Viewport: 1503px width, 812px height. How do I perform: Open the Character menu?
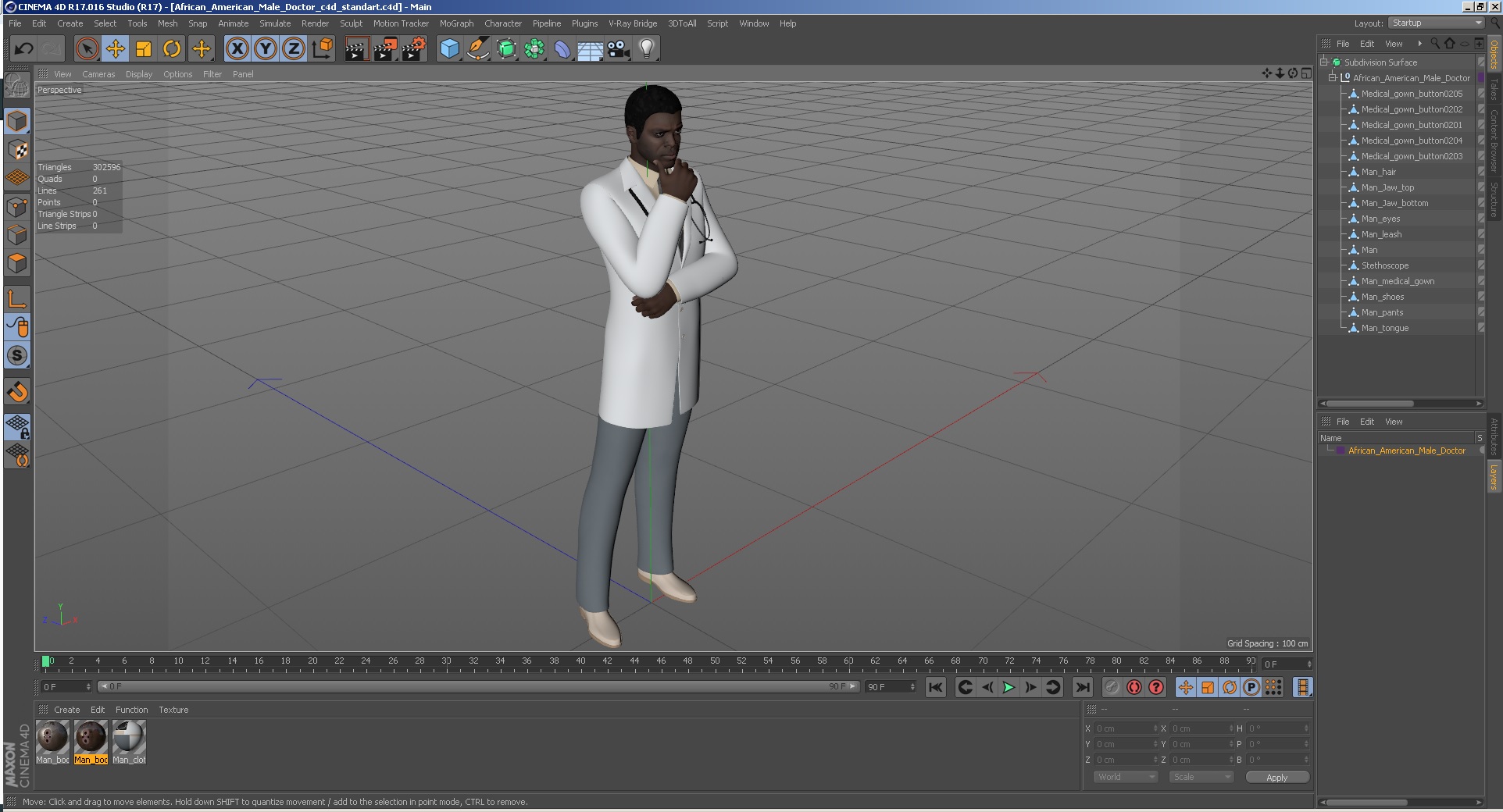(x=503, y=23)
